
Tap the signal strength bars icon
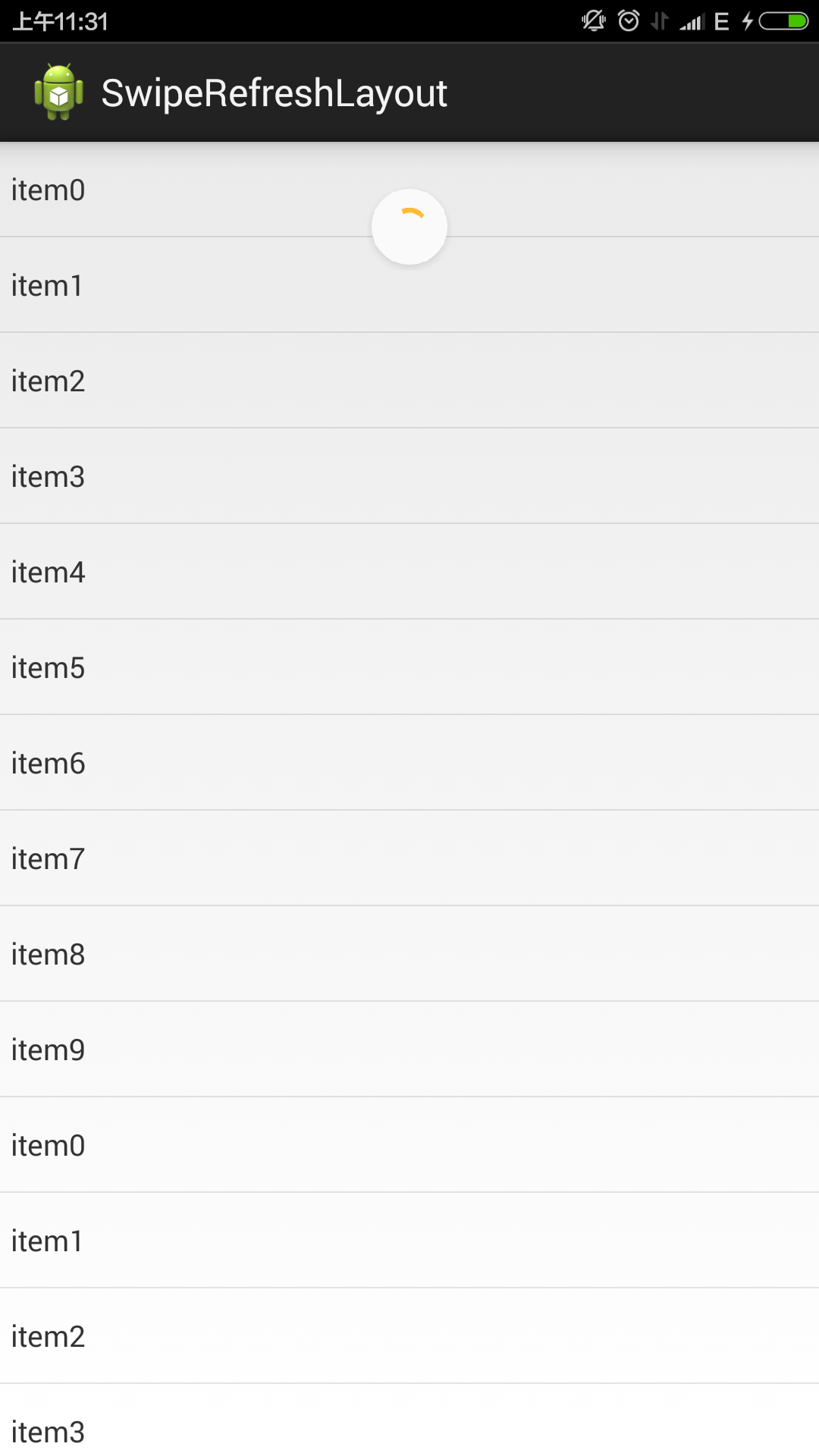692,22
